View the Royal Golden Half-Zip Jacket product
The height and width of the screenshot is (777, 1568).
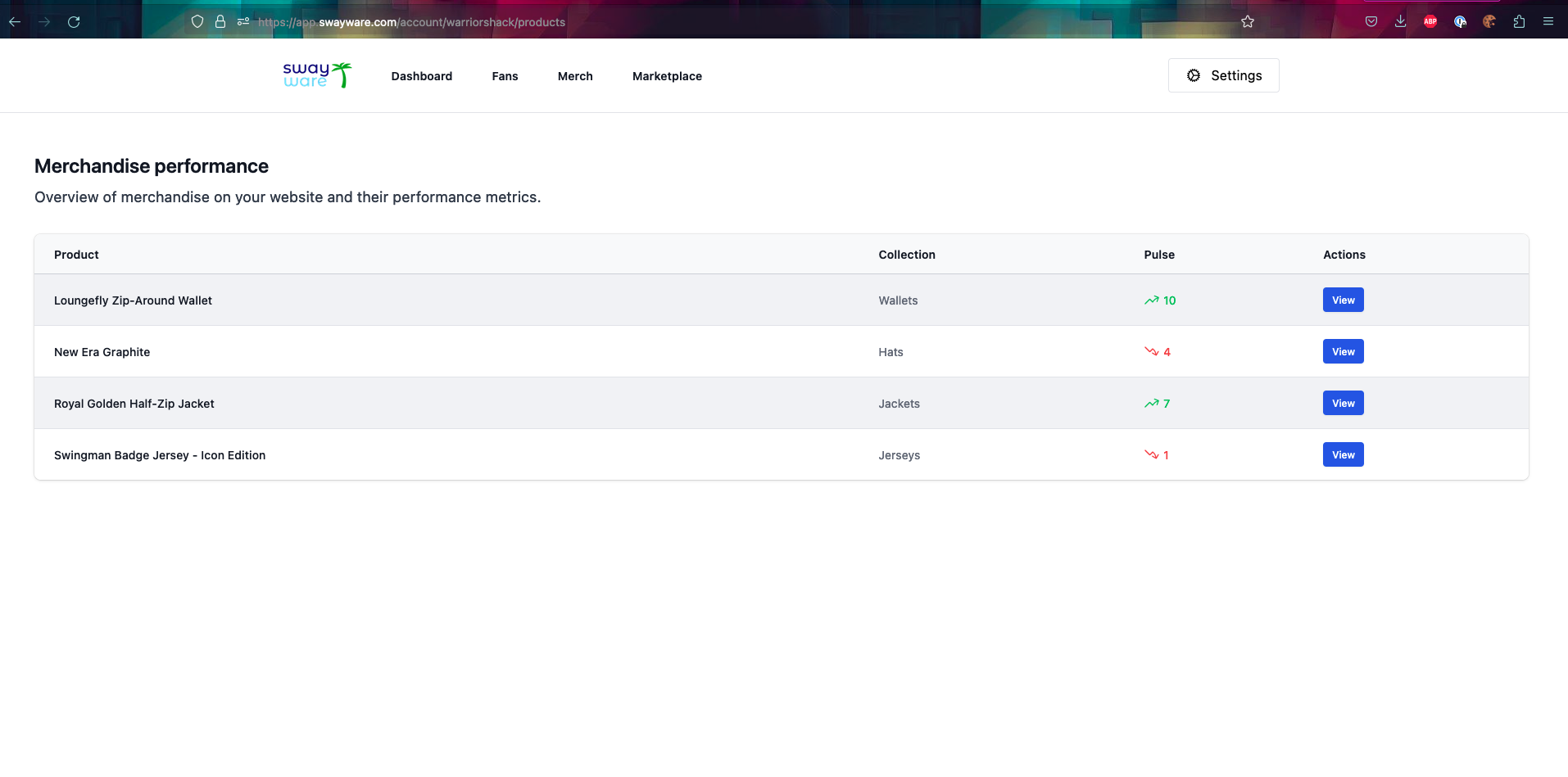1344,403
